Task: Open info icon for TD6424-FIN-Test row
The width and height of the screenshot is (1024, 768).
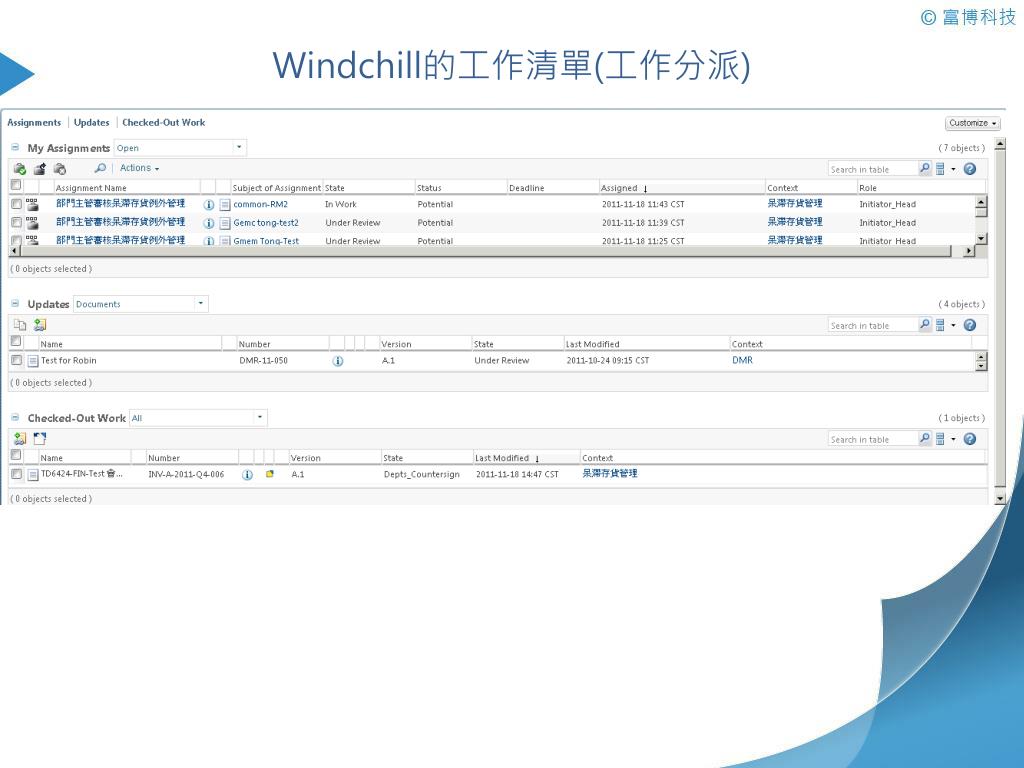Action: (247, 475)
